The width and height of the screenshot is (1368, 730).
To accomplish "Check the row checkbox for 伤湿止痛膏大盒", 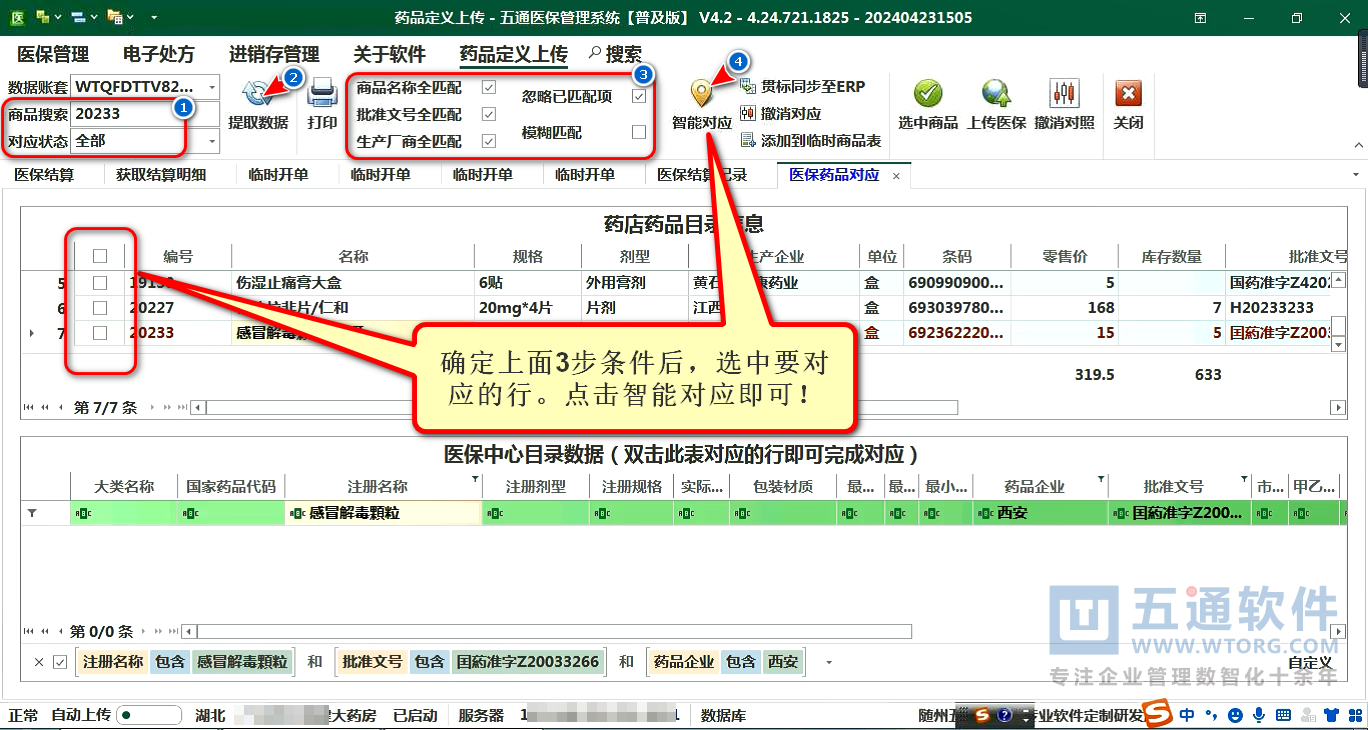I will pyautogui.click(x=100, y=283).
